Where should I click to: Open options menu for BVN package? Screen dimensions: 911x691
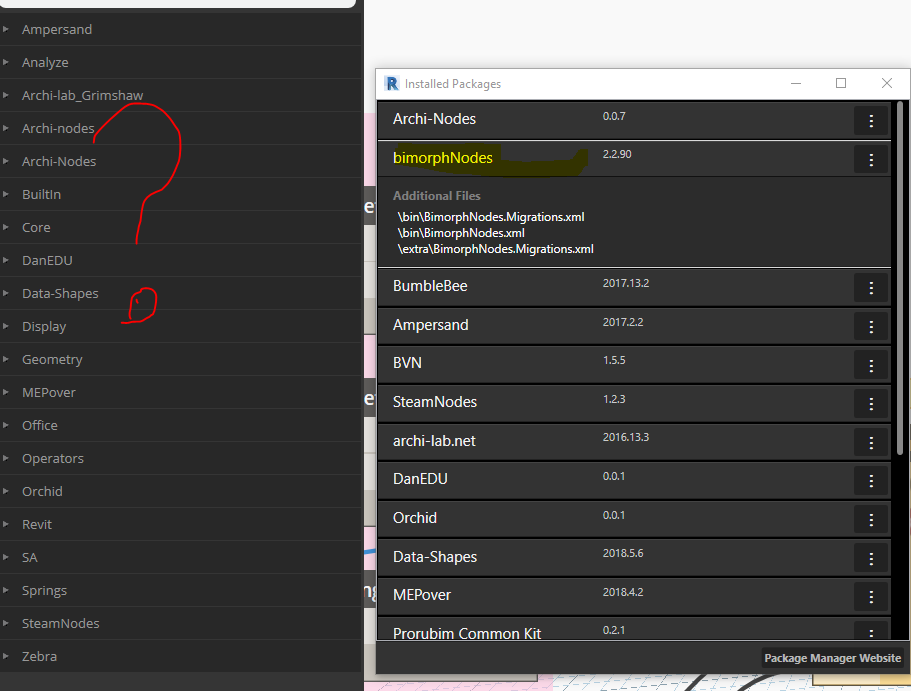870,366
